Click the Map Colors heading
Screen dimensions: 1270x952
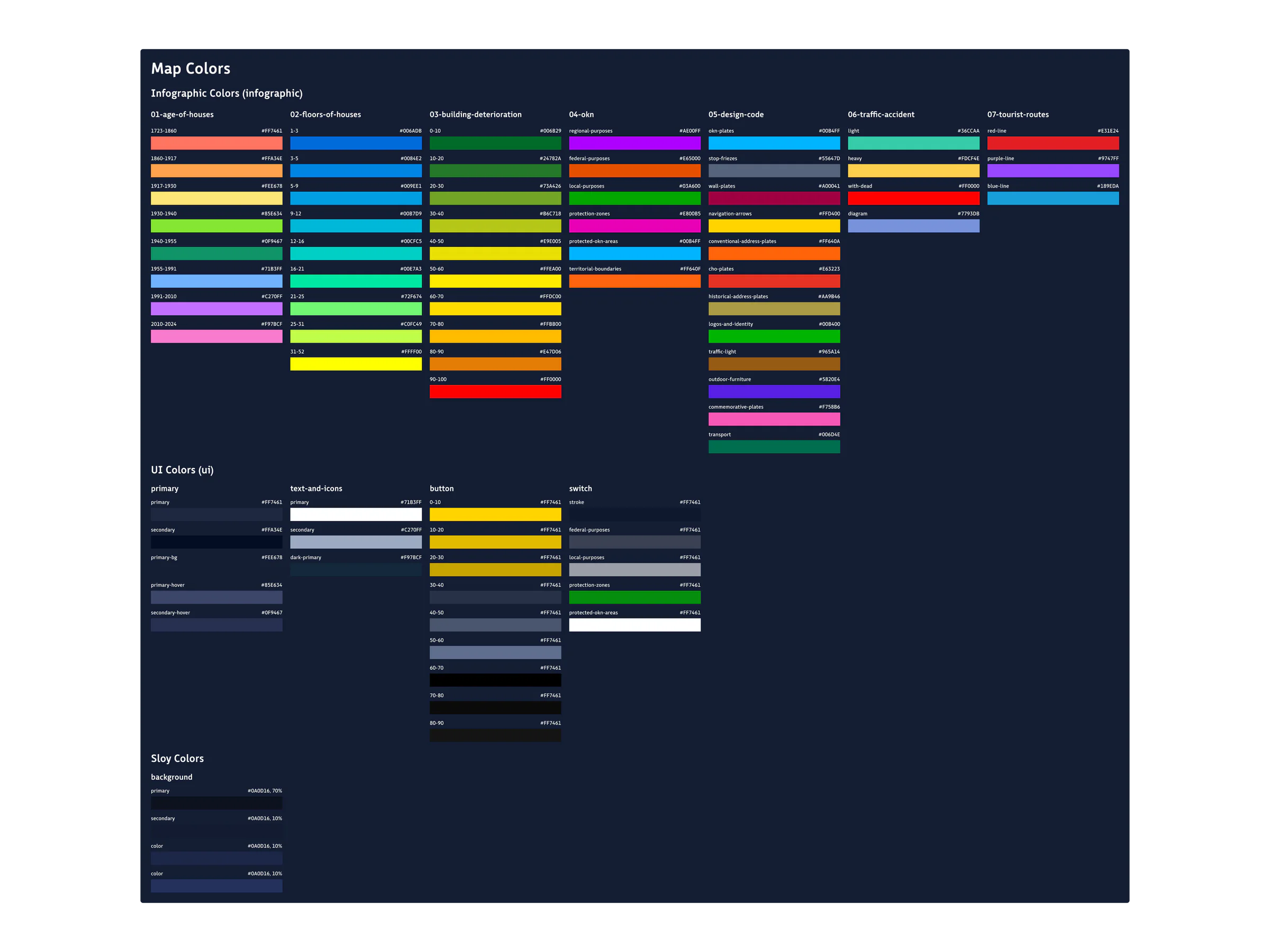tap(190, 69)
